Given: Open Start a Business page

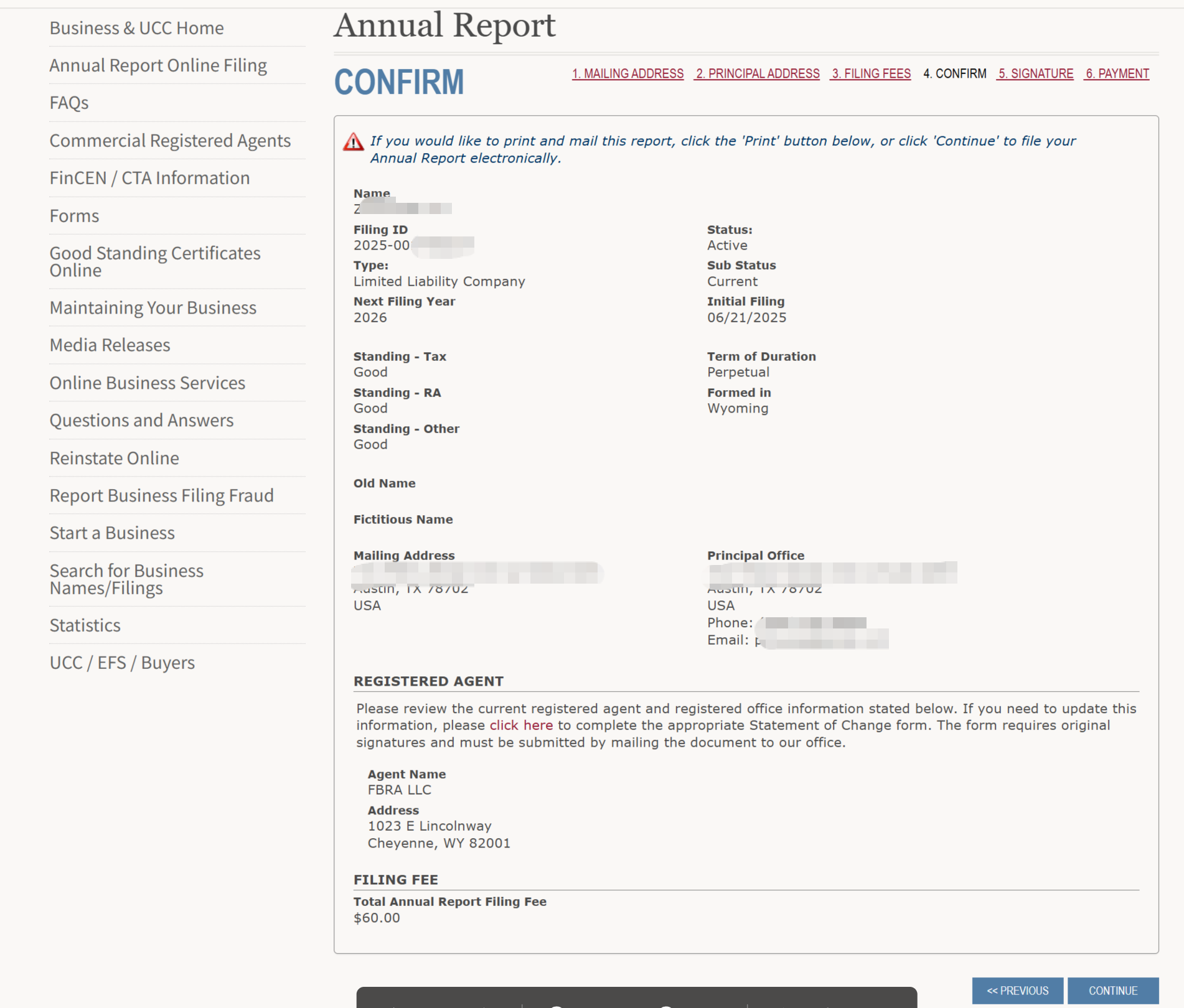Looking at the screenshot, I should click(x=112, y=533).
